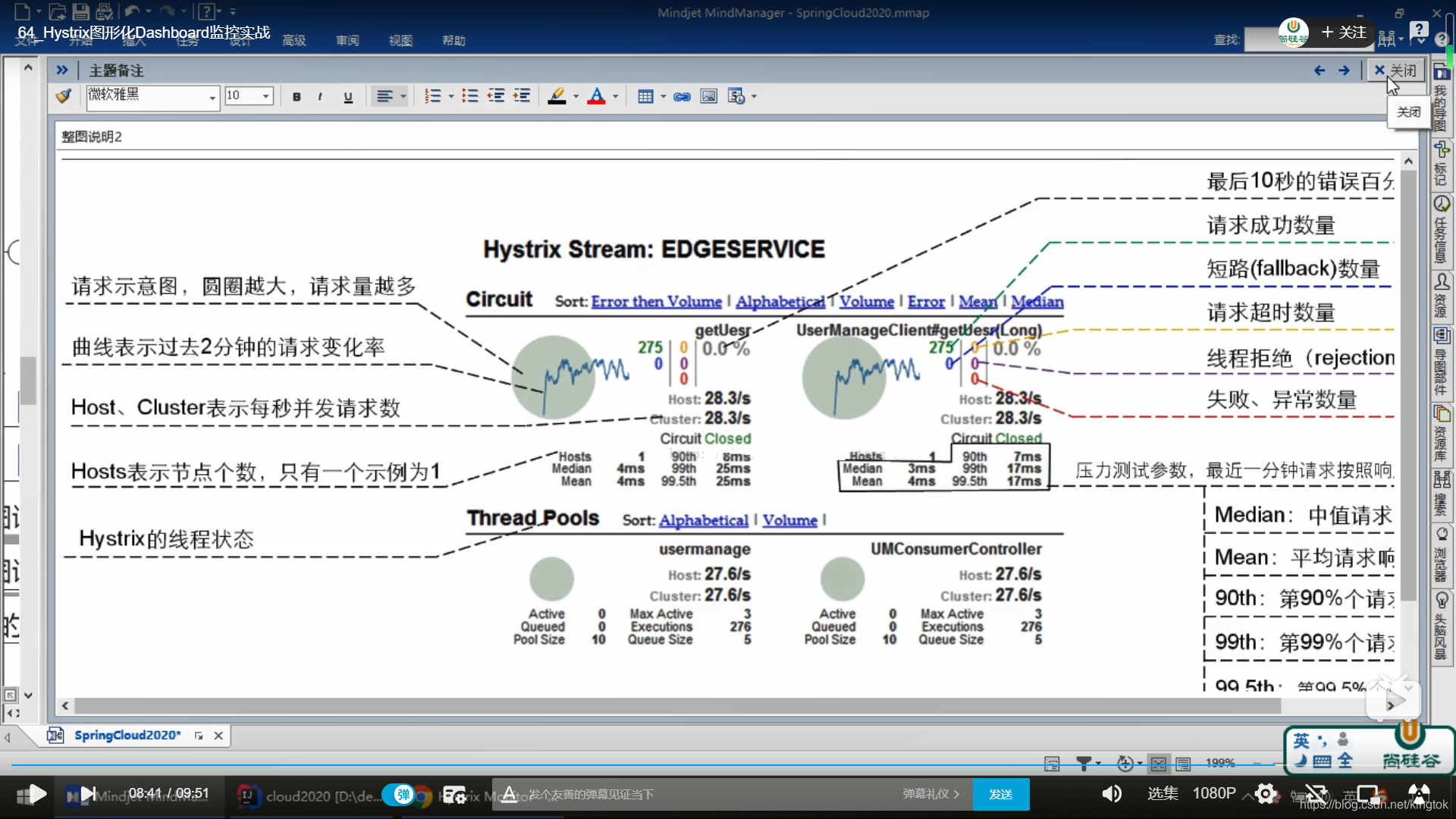The width and height of the screenshot is (1456, 819).
Task: Click the 关闭 button of notes panel
Action: 1395,71
